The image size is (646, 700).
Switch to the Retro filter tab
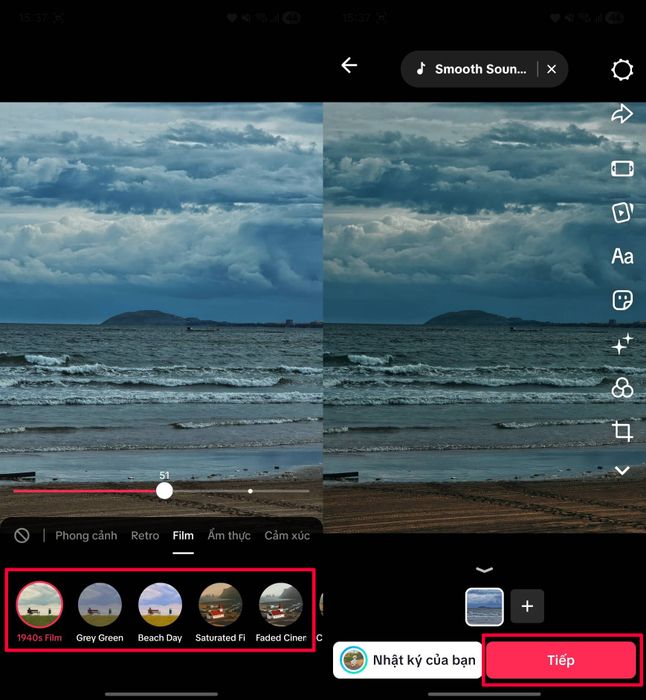coord(145,535)
